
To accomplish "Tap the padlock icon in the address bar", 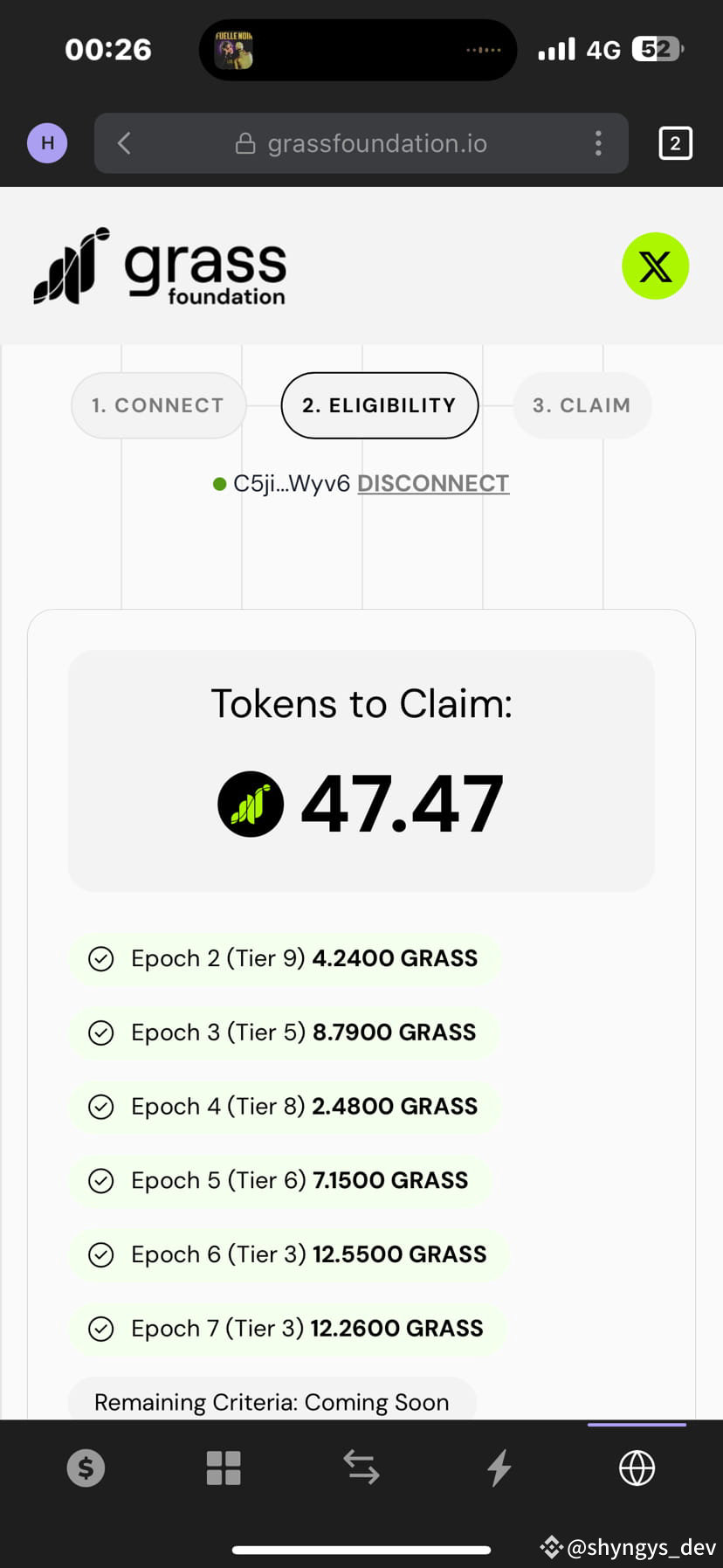I will 245,142.
